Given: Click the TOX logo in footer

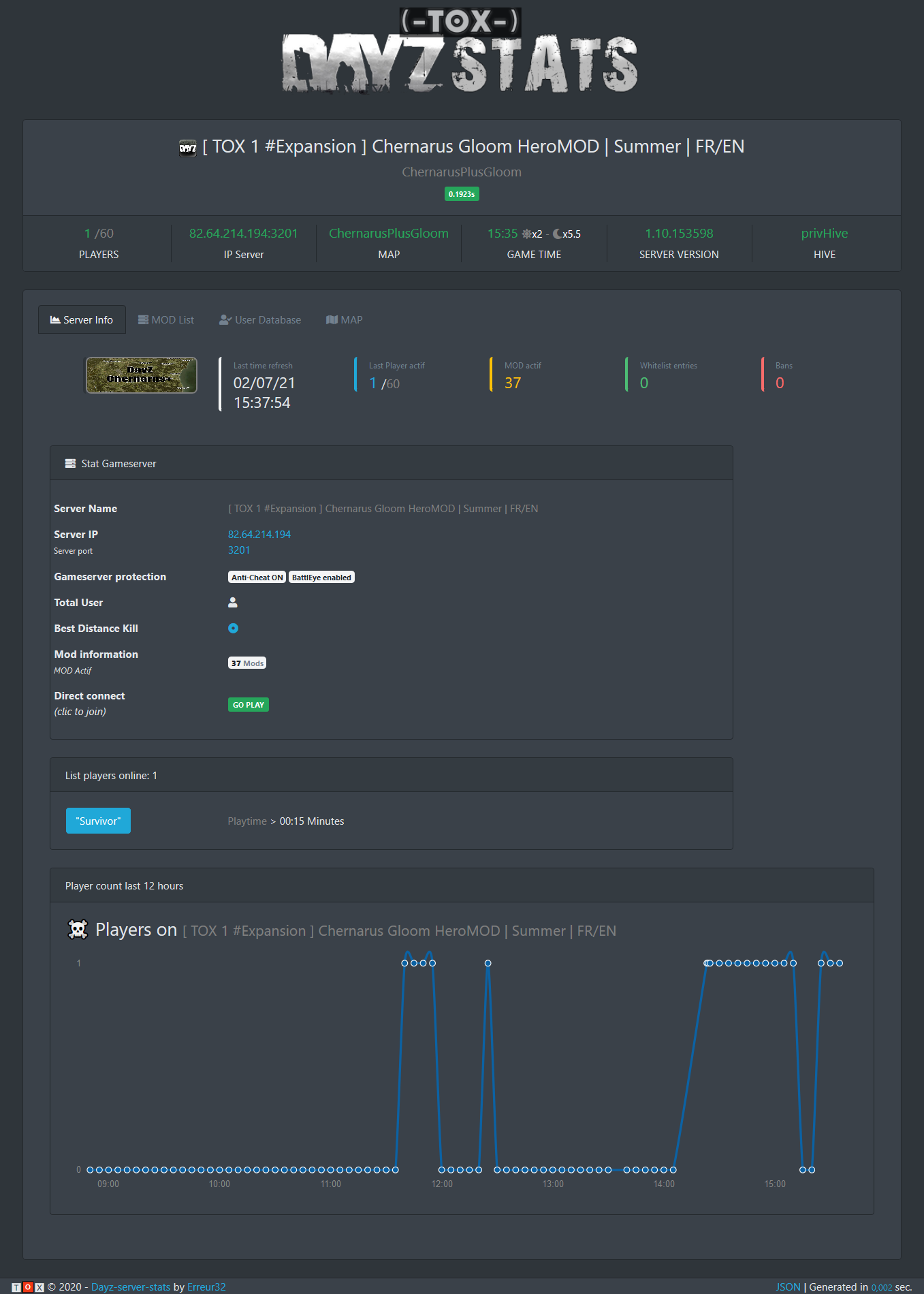Looking at the screenshot, I should [x=28, y=1287].
